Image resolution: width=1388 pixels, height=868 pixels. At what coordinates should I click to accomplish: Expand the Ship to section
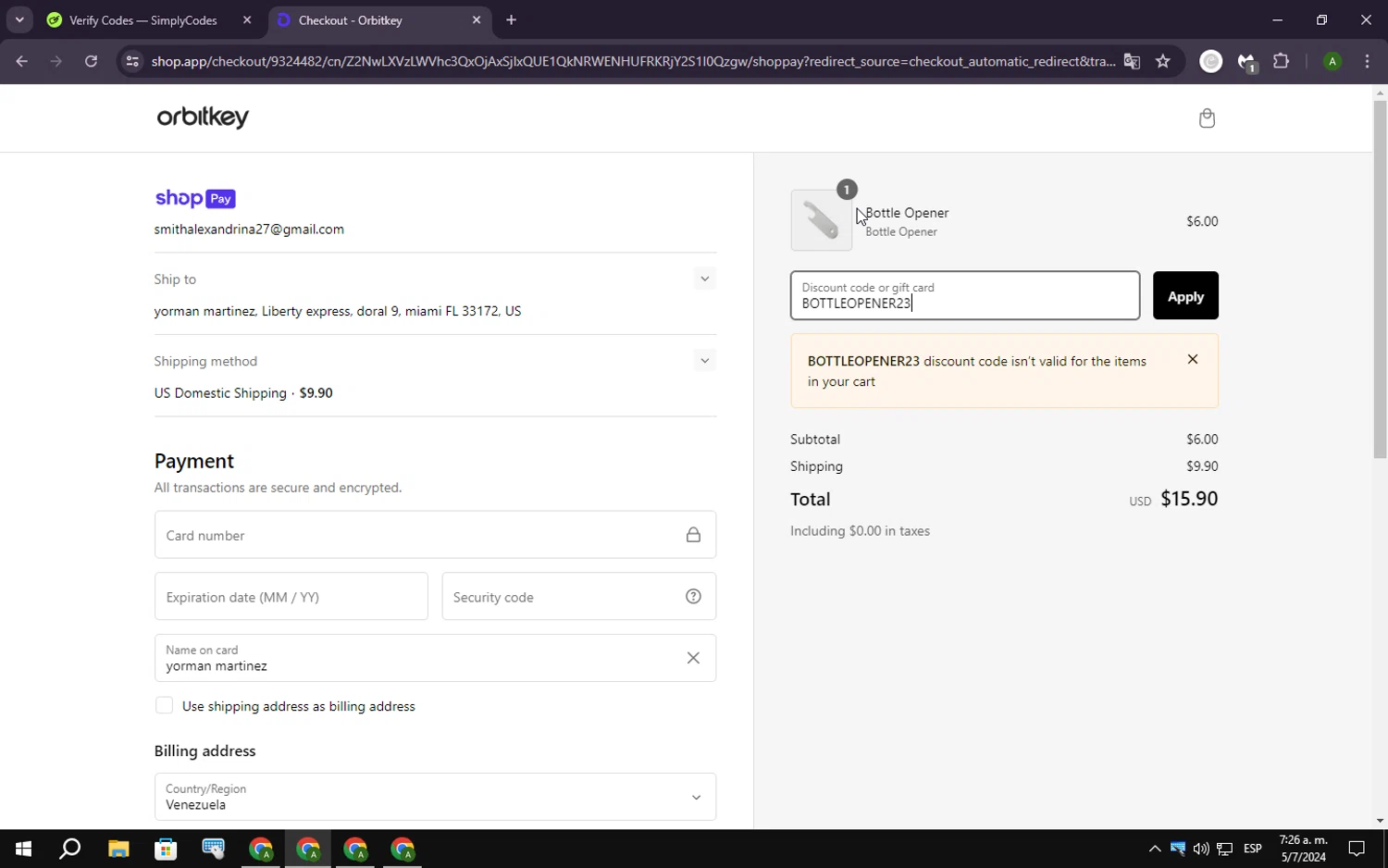(x=704, y=279)
